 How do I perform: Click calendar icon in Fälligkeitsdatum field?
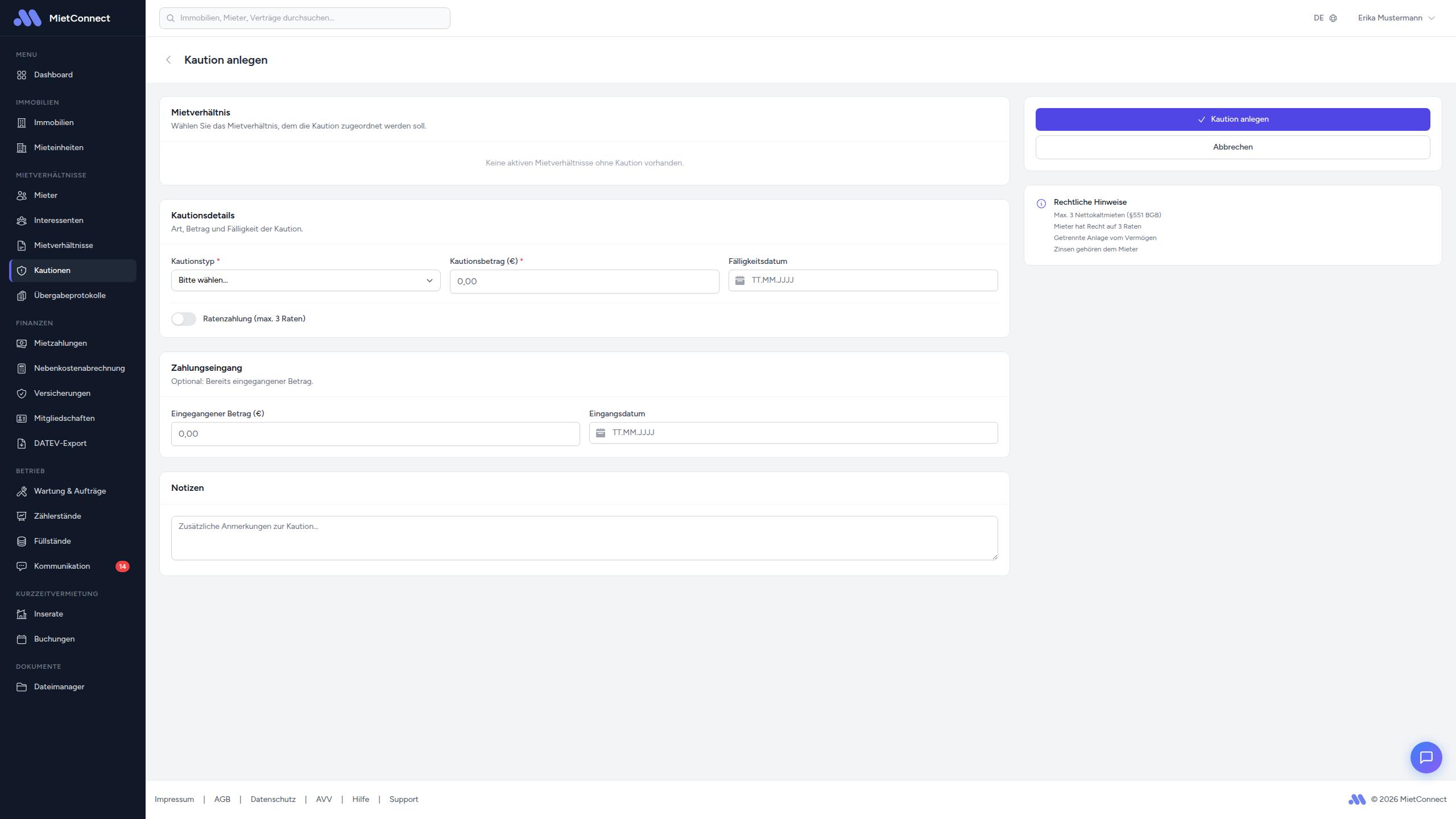(x=739, y=280)
